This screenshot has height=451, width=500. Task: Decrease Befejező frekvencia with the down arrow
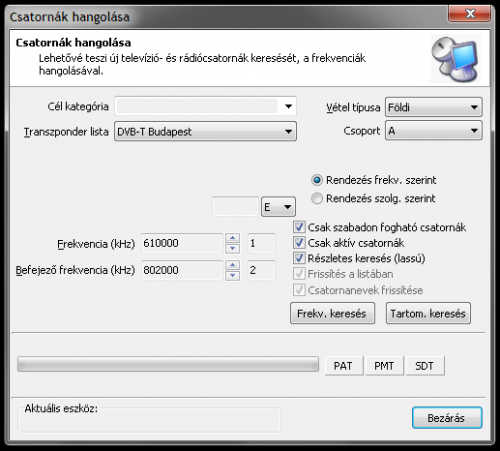pos(232,275)
